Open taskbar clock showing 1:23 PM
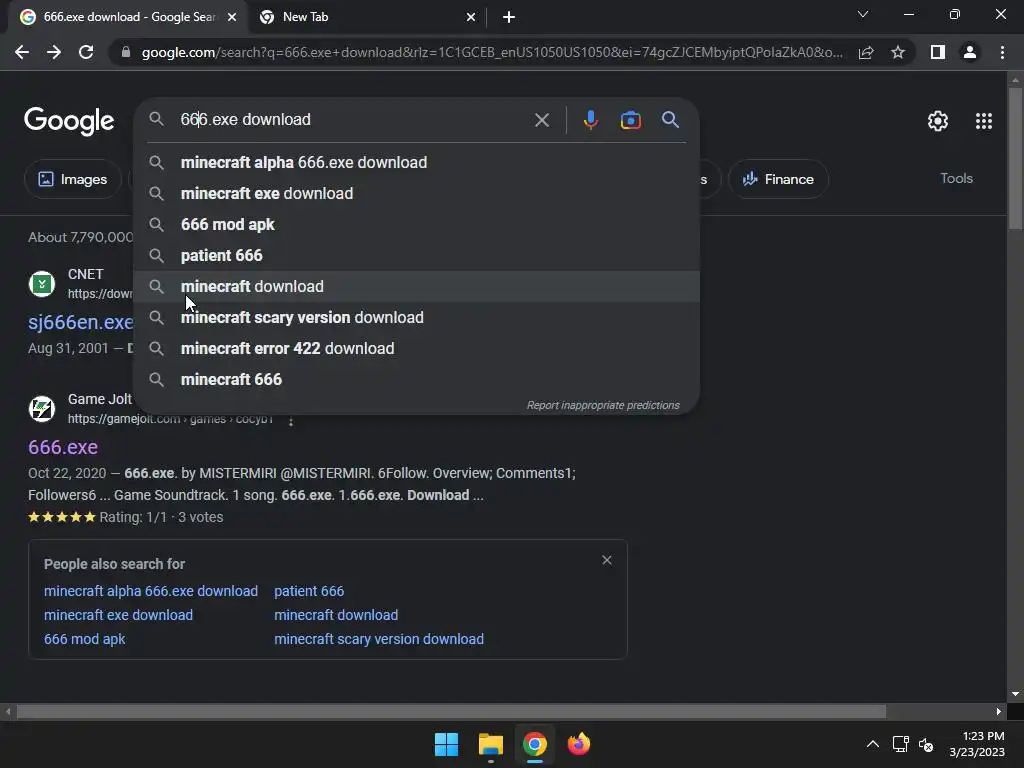 (x=977, y=744)
